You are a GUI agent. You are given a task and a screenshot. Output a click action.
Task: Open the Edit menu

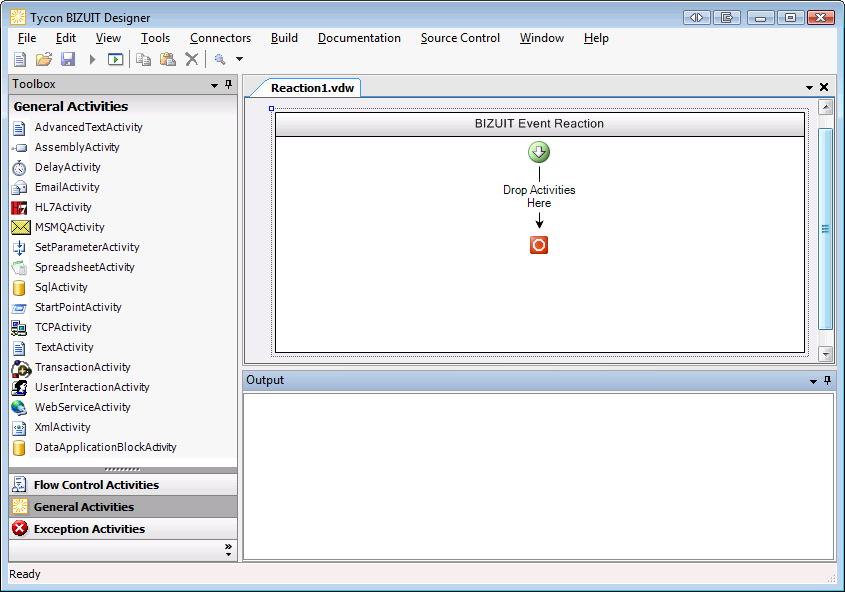(66, 38)
